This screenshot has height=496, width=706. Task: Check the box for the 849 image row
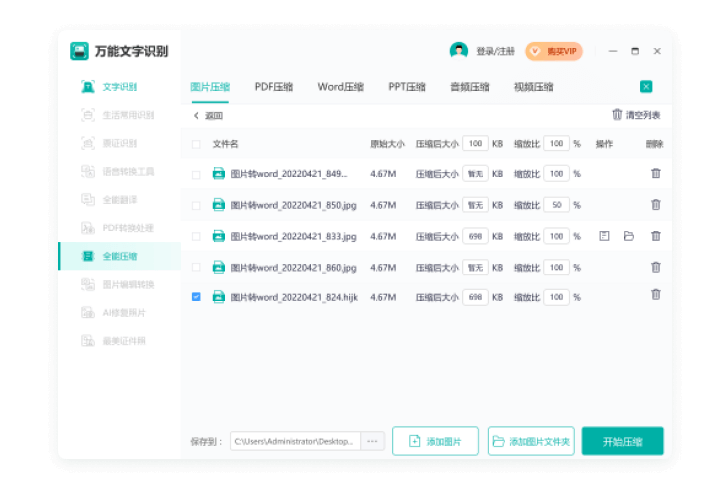tap(196, 175)
